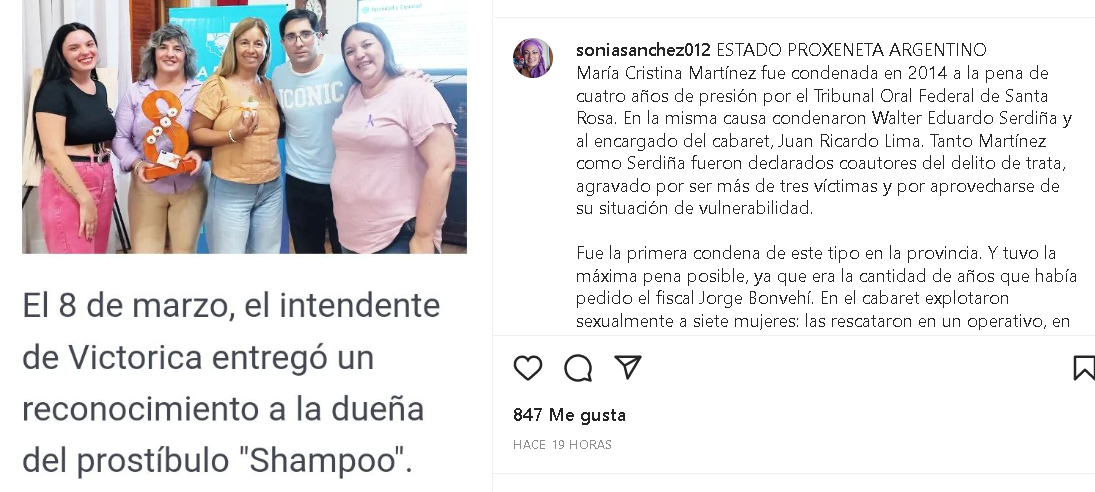Click the soniasanchez012 username link
Viewport: 1095px width, 492px height.
coord(643,50)
